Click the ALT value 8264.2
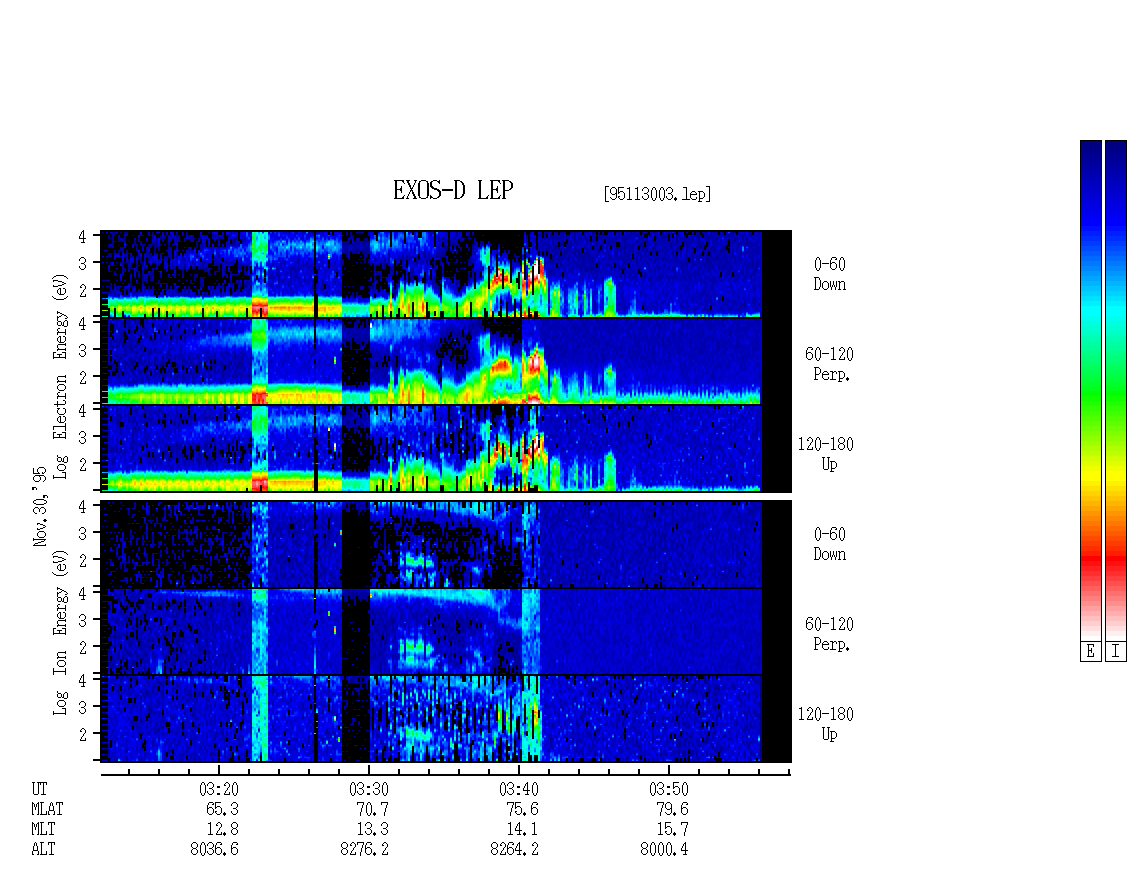Screen dimensions: 1130x875 click(515, 849)
